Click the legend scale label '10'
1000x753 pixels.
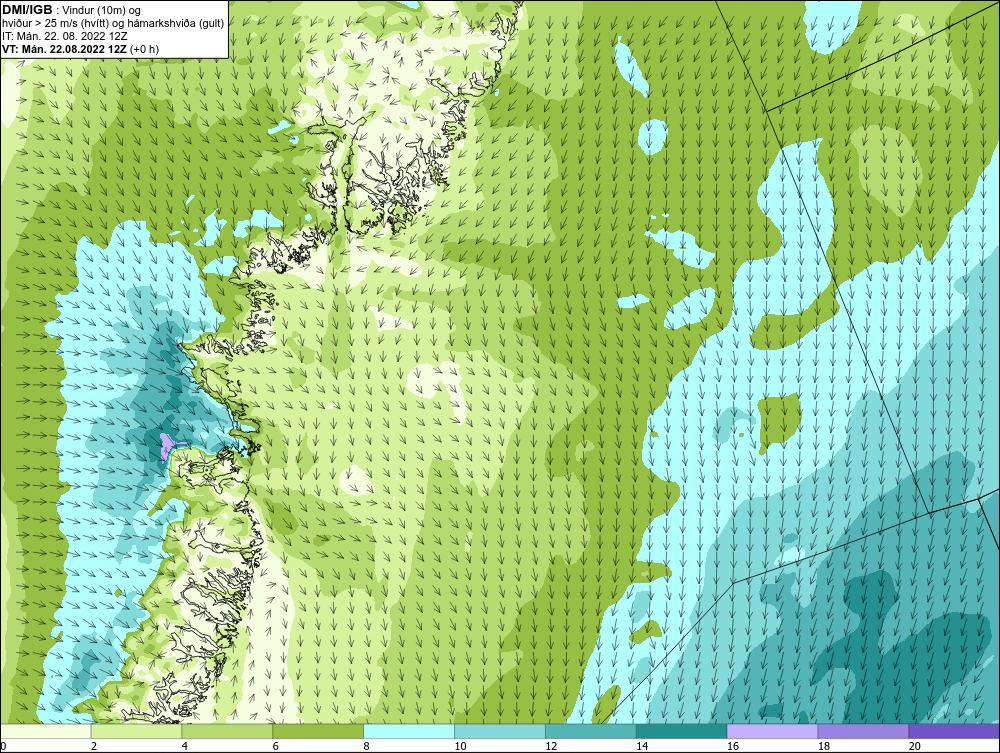[x=460, y=746]
